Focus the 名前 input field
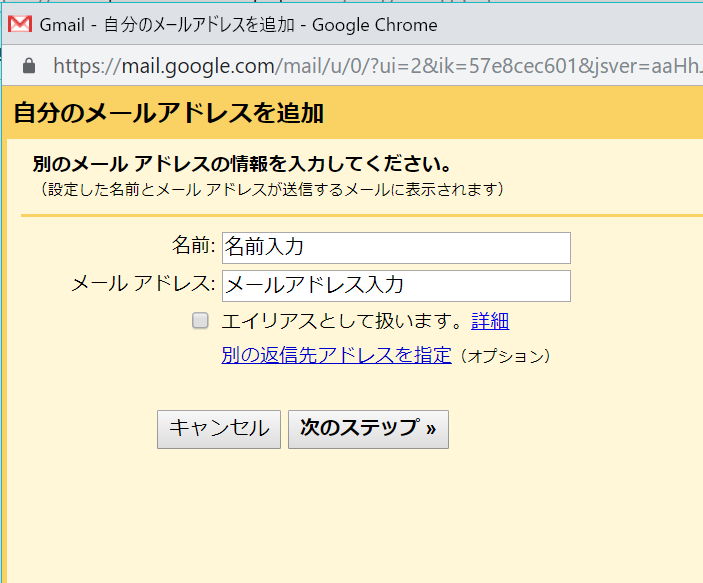The width and height of the screenshot is (703, 583). pyautogui.click(x=395, y=247)
